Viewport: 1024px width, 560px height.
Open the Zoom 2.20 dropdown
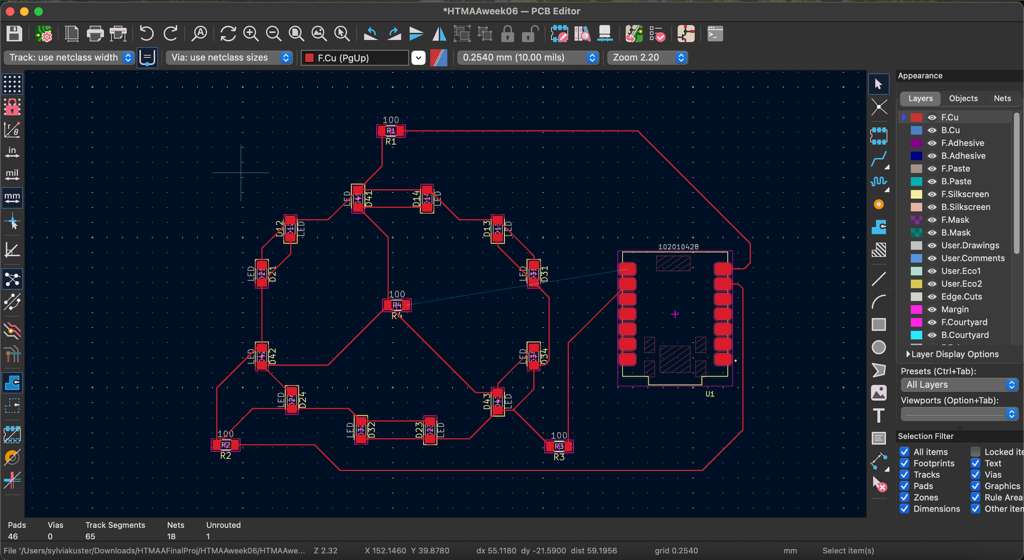coord(648,58)
